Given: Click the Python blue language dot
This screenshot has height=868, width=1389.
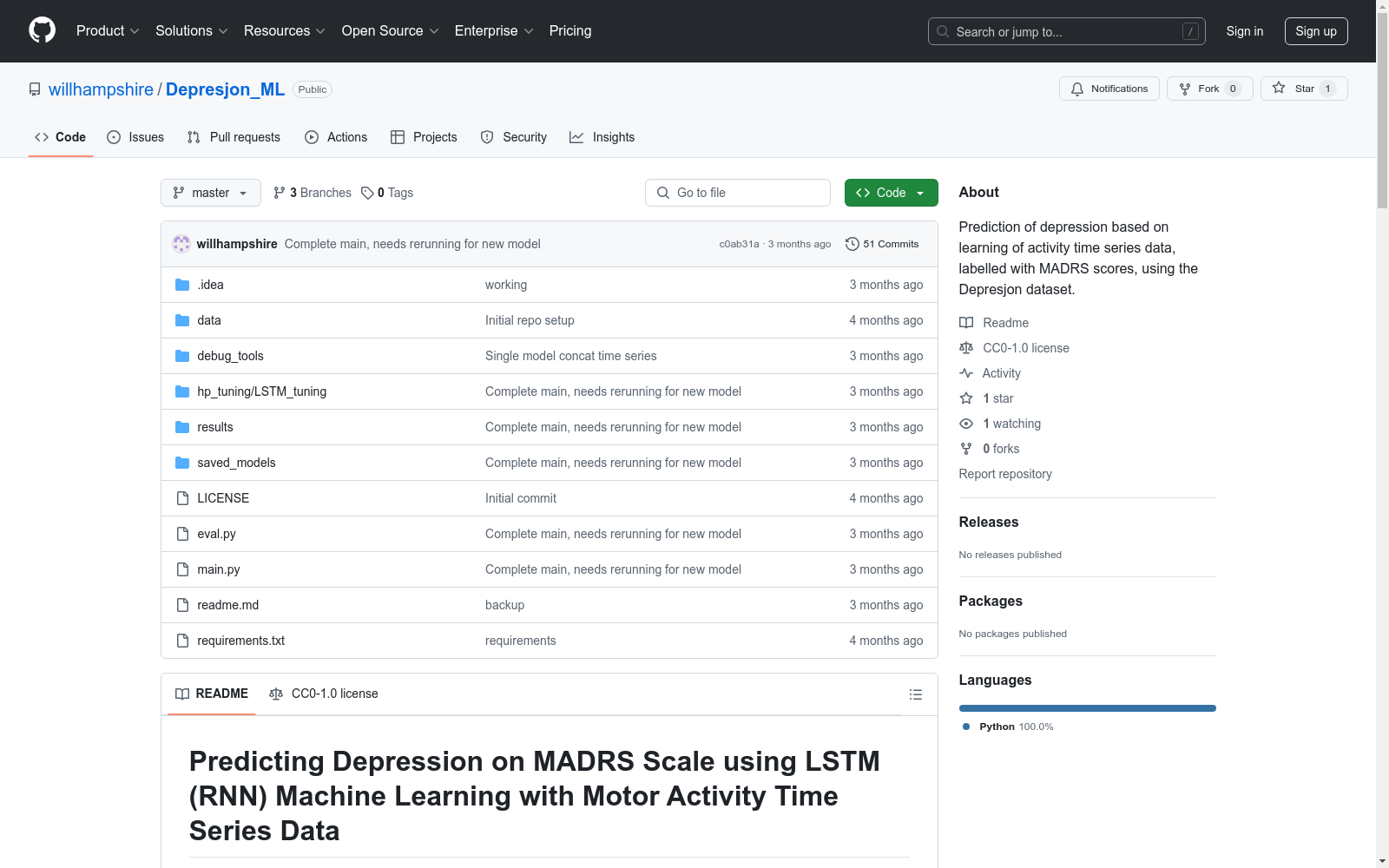Looking at the screenshot, I should point(966,727).
